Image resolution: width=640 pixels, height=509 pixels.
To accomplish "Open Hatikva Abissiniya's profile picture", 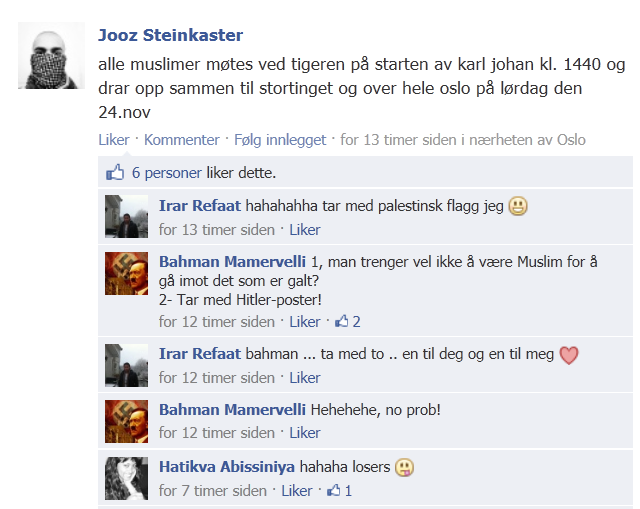I will click(x=127, y=478).
